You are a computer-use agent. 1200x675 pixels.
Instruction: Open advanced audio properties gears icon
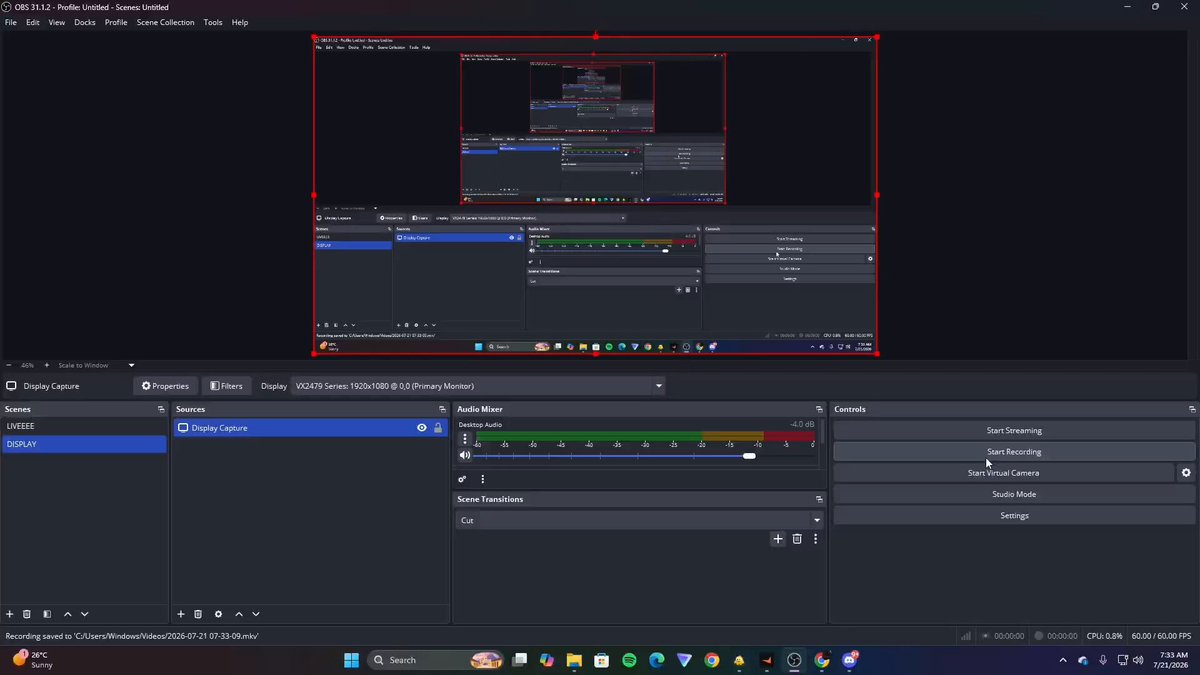(462, 479)
